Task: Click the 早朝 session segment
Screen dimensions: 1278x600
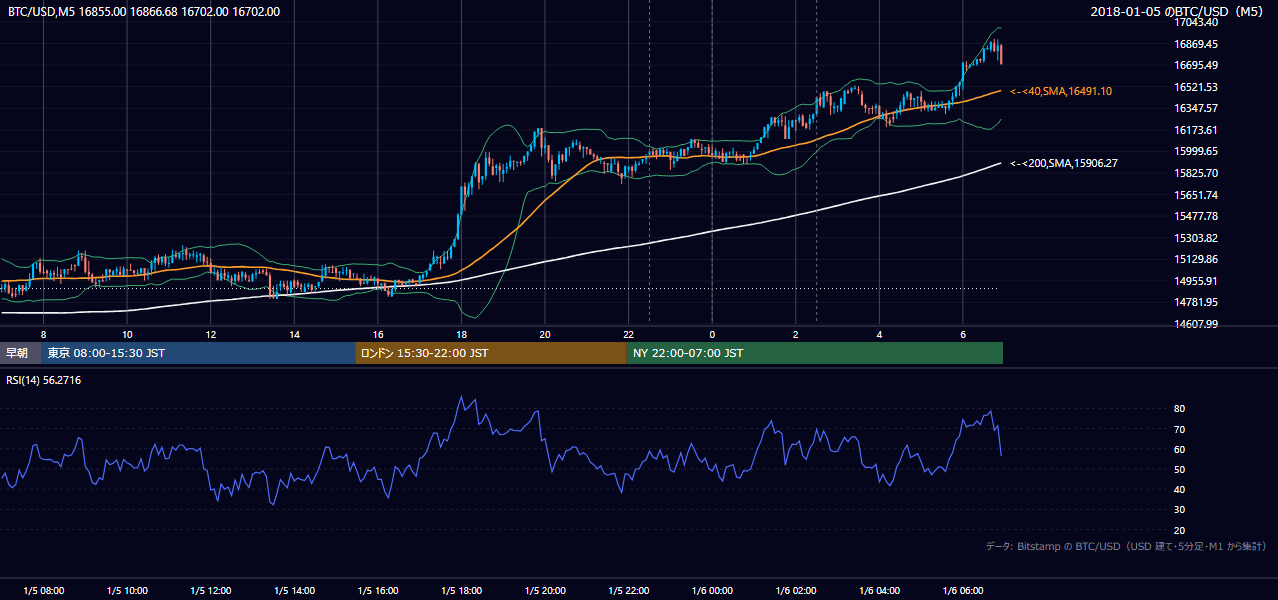Action: 20,353
